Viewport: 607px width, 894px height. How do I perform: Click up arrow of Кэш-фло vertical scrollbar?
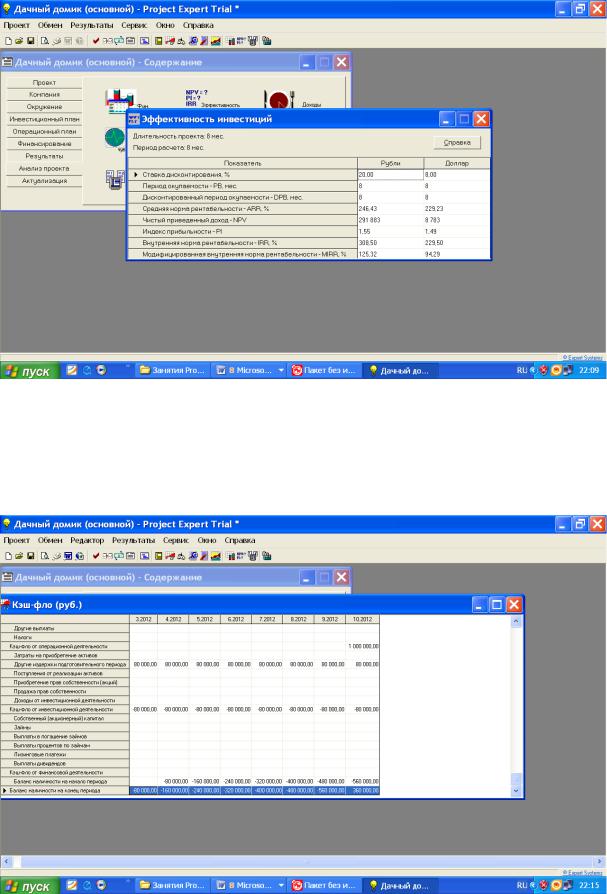pos(516,621)
